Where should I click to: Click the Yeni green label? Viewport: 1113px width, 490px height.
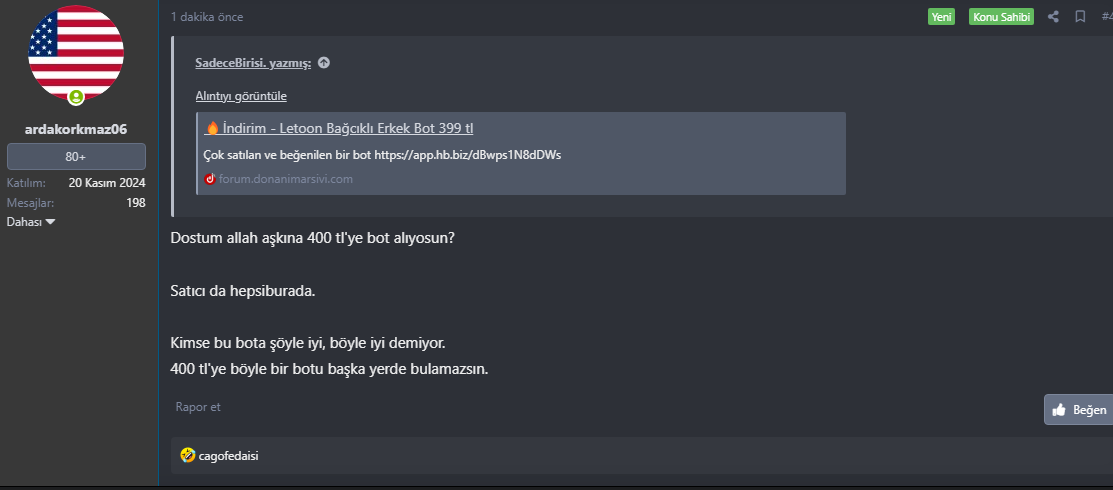click(x=941, y=17)
